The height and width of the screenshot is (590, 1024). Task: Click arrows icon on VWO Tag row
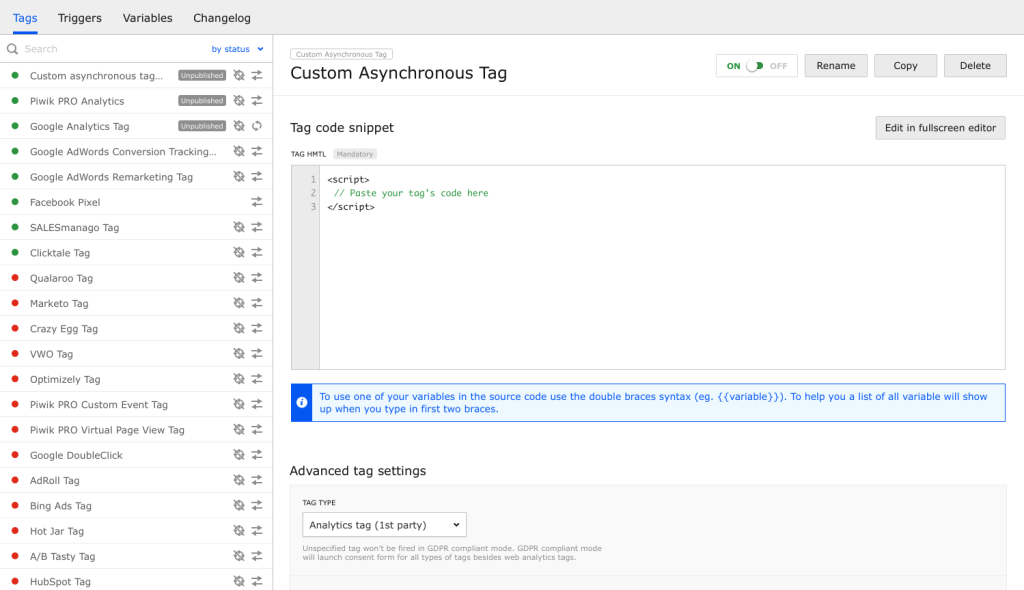coord(257,353)
